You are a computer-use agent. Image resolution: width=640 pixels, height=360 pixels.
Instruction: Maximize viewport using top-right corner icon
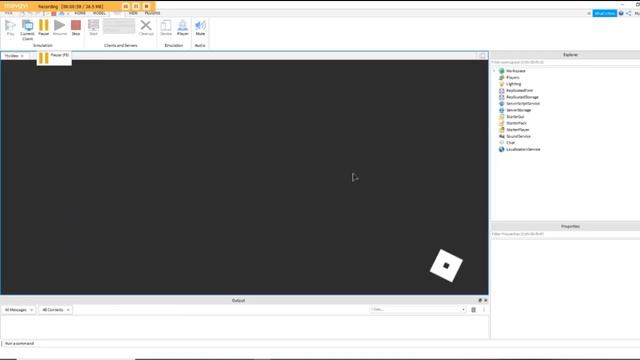click(x=482, y=56)
